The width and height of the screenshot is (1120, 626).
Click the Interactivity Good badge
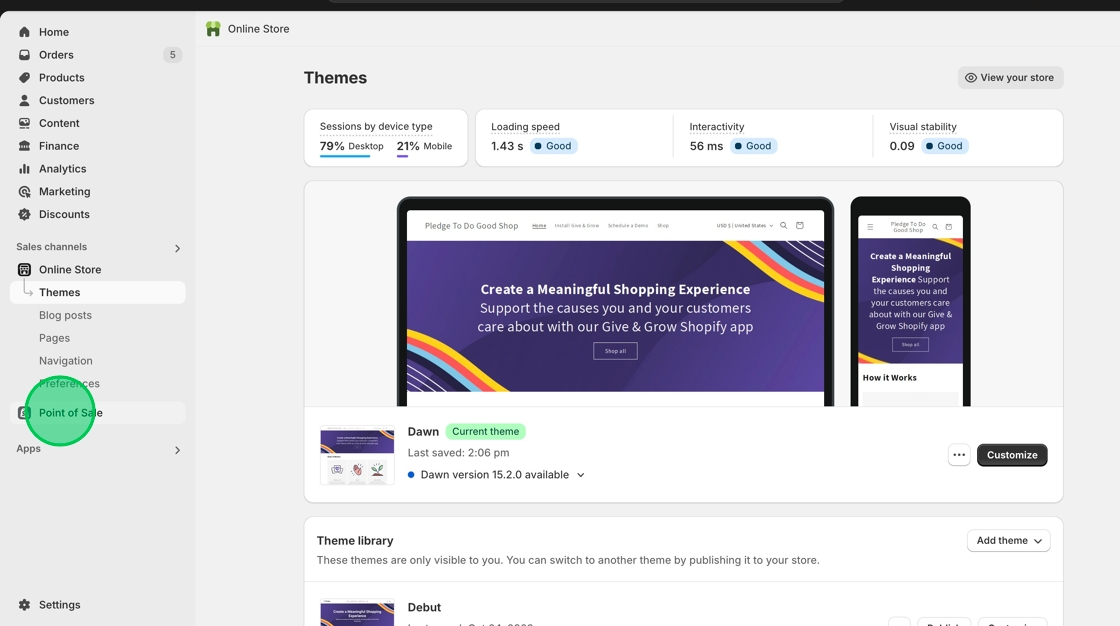[754, 146]
